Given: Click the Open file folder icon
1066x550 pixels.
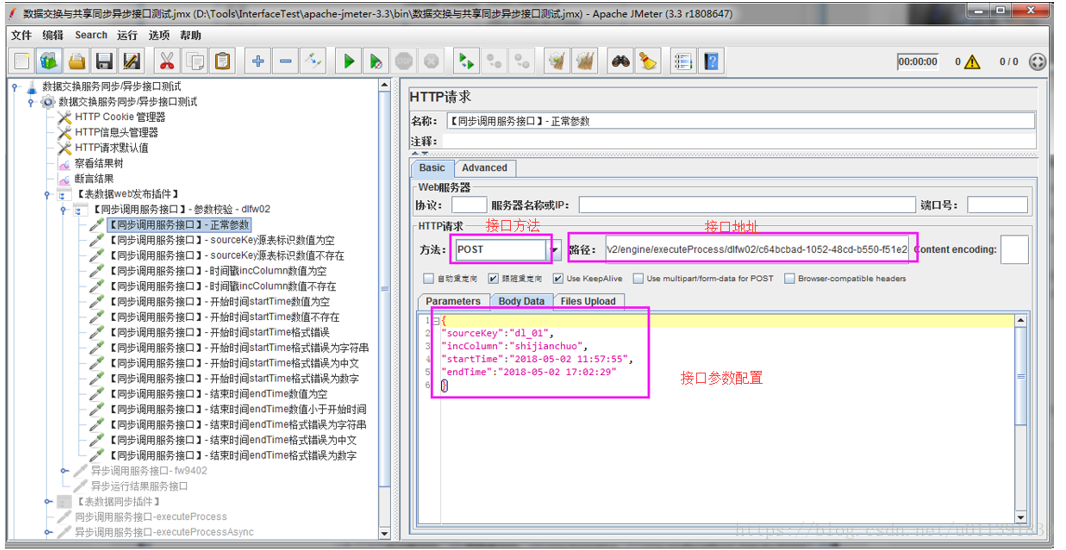Looking at the screenshot, I should [x=77, y=61].
